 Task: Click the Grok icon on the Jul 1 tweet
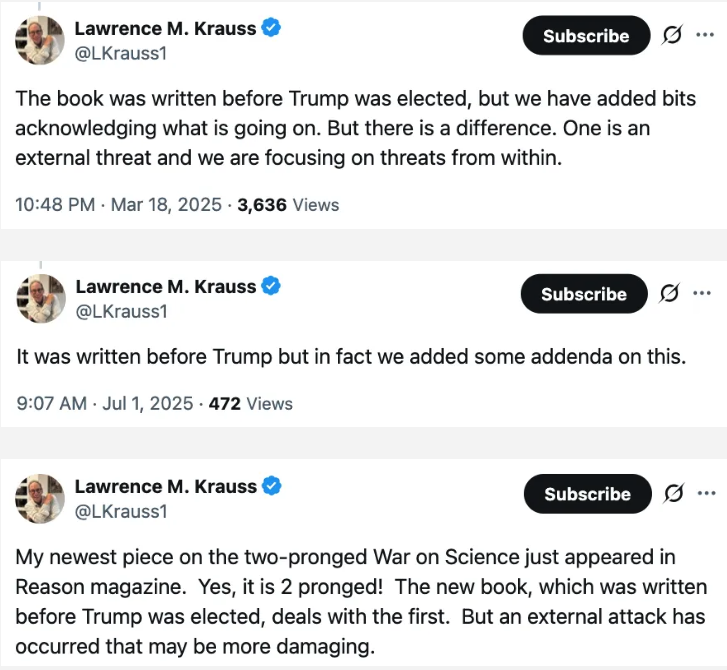[x=672, y=294]
